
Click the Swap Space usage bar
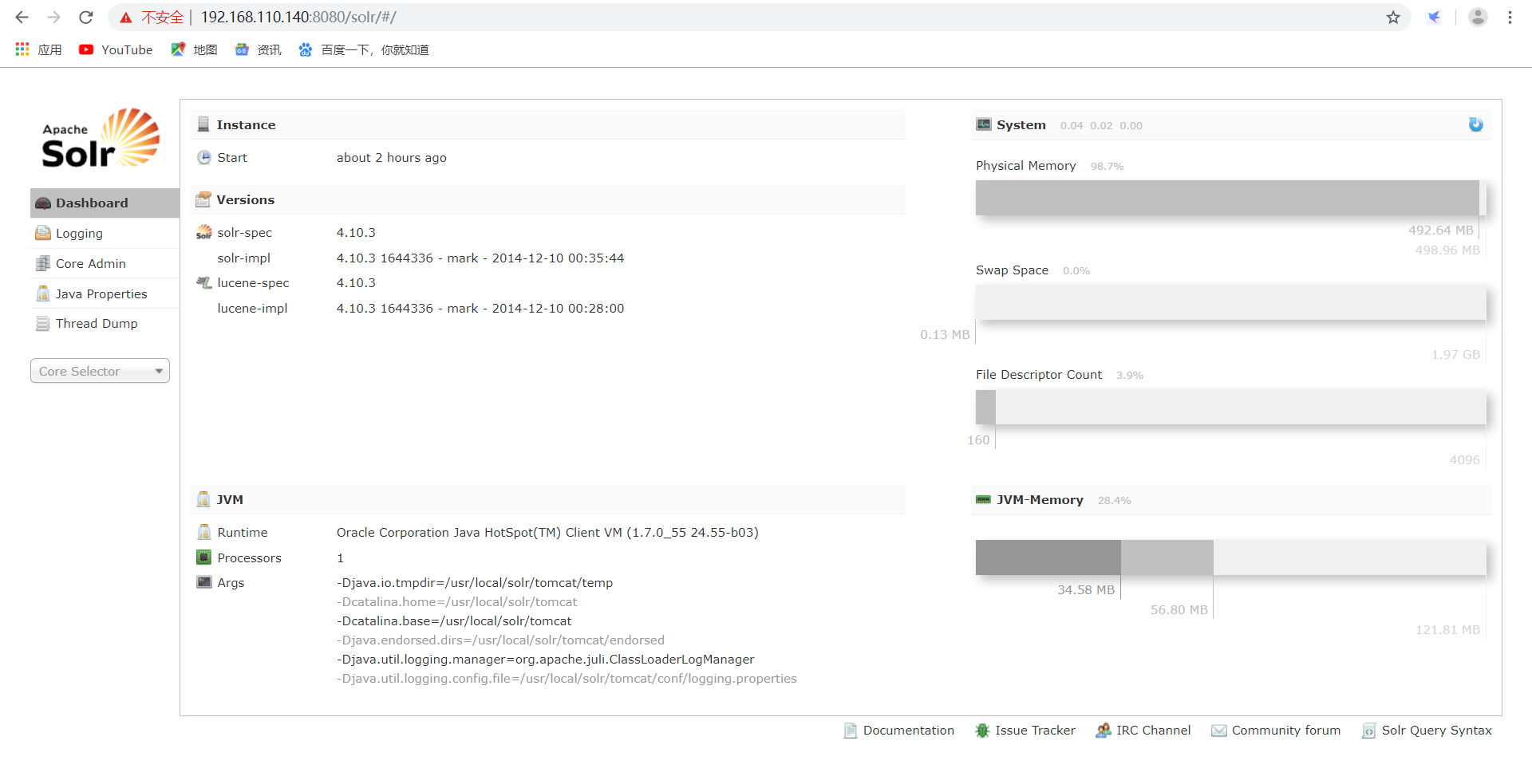1230,302
